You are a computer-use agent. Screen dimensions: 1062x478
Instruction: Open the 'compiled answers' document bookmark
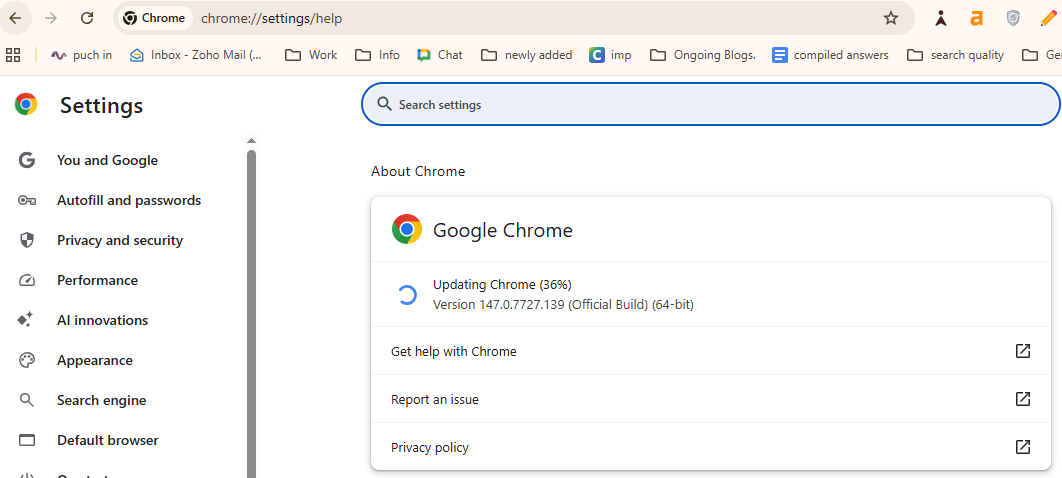pyautogui.click(x=830, y=55)
